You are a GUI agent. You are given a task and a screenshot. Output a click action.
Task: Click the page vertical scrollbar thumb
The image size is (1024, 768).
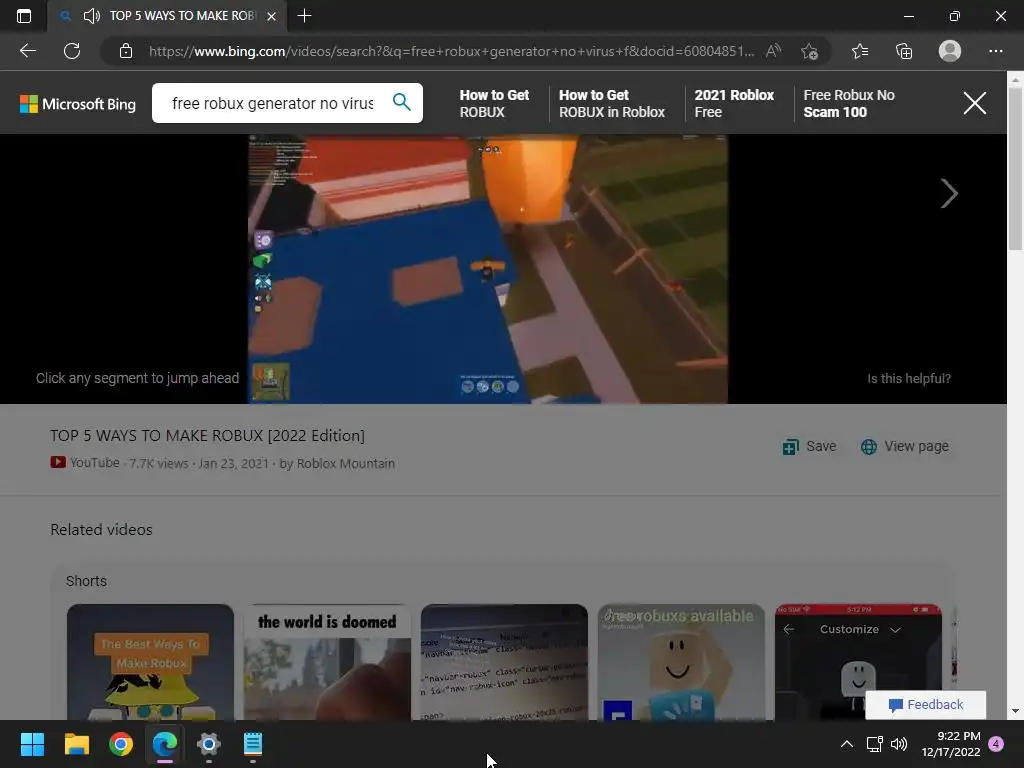[1015, 168]
